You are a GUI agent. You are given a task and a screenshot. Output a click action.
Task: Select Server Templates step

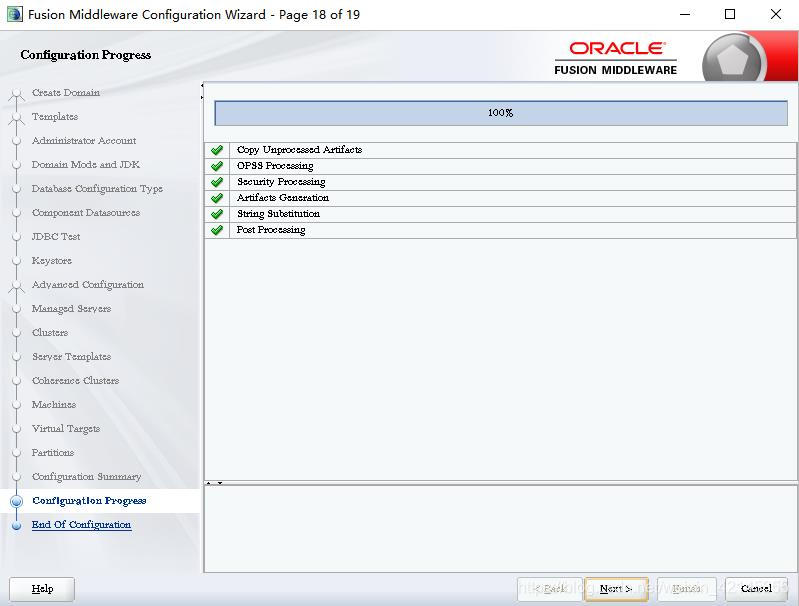click(71, 356)
